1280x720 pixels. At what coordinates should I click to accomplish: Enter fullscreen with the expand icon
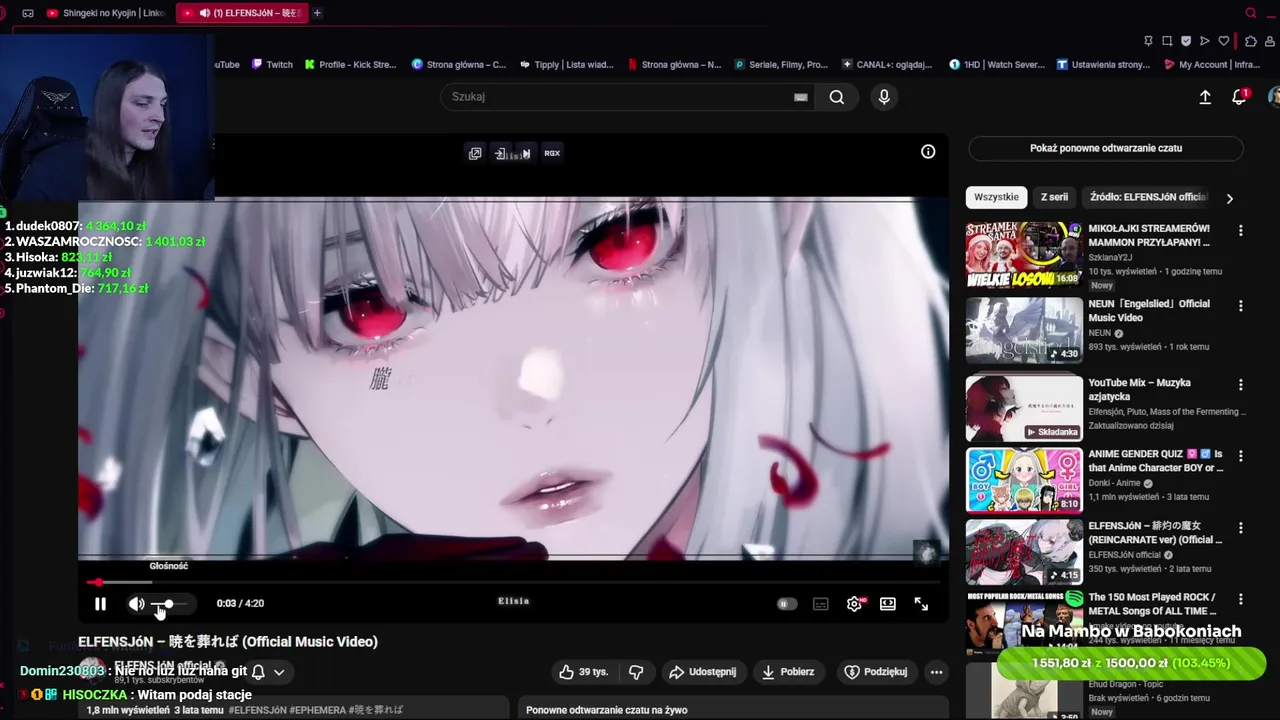click(x=921, y=604)
